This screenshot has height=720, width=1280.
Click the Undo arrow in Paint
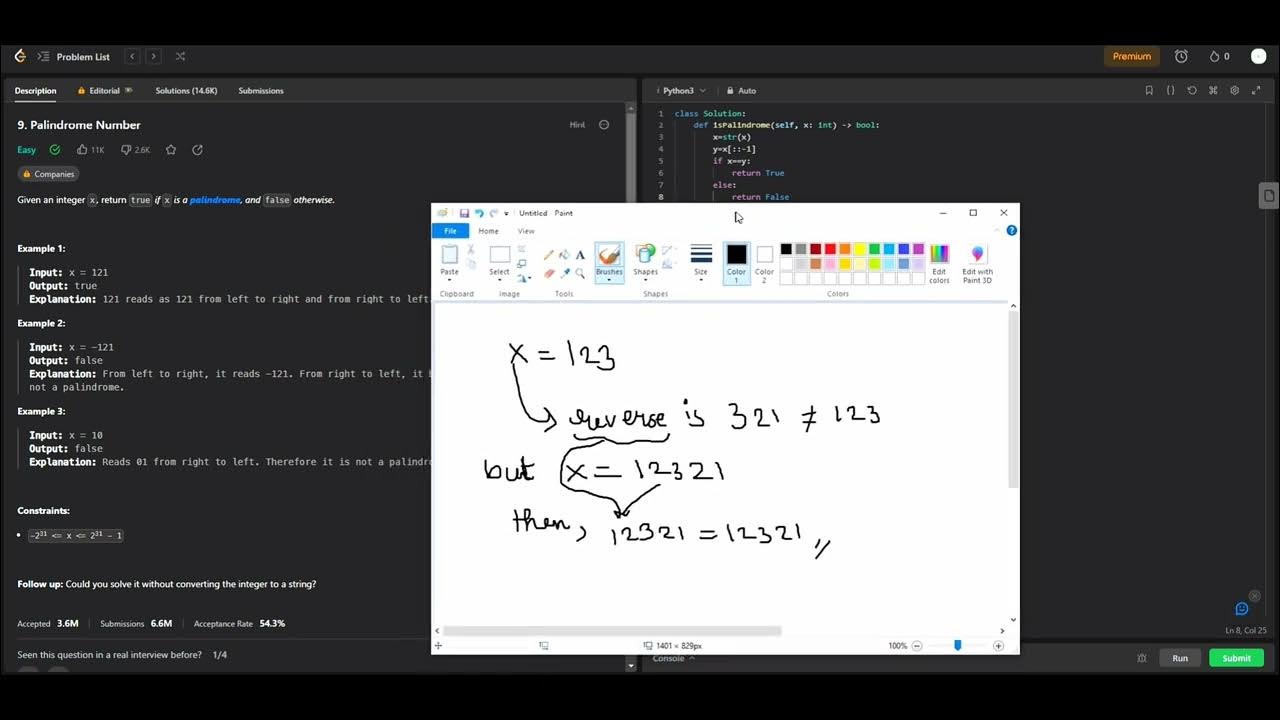click(x=479, y=213)
